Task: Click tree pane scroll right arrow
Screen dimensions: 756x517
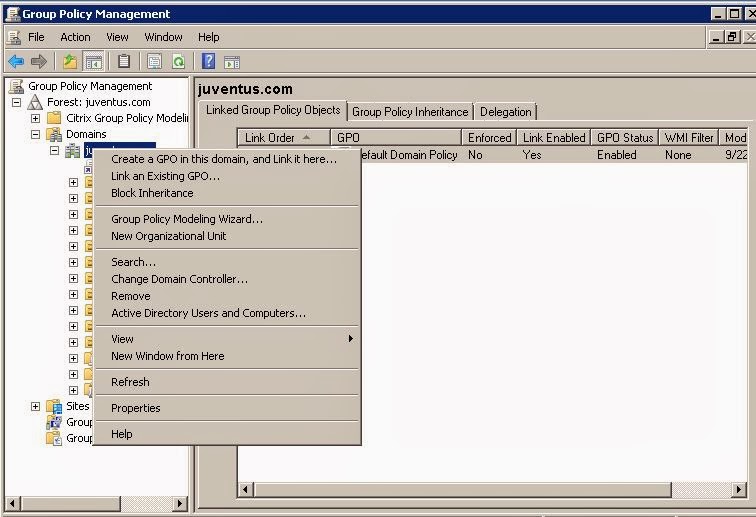Action: (x=180, y=503)
